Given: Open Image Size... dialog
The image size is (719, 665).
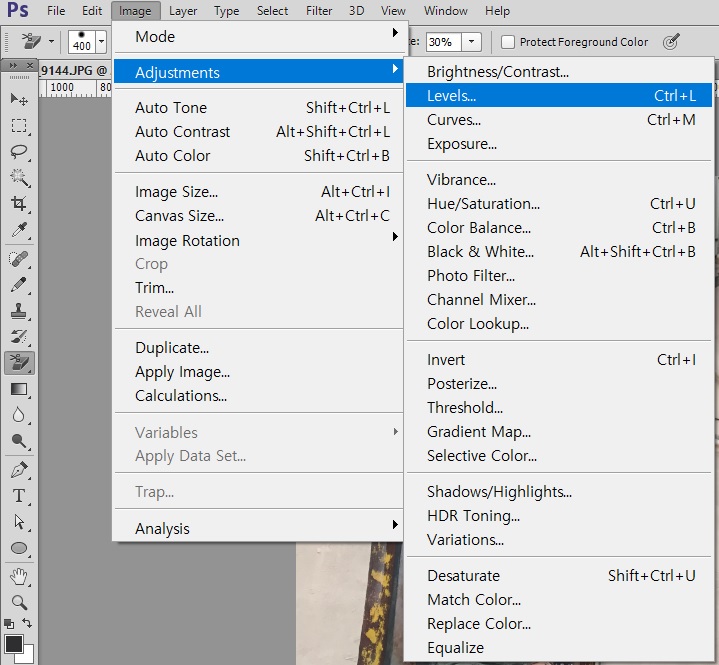Looking at the screenshot, I should (x=259, y=192).
